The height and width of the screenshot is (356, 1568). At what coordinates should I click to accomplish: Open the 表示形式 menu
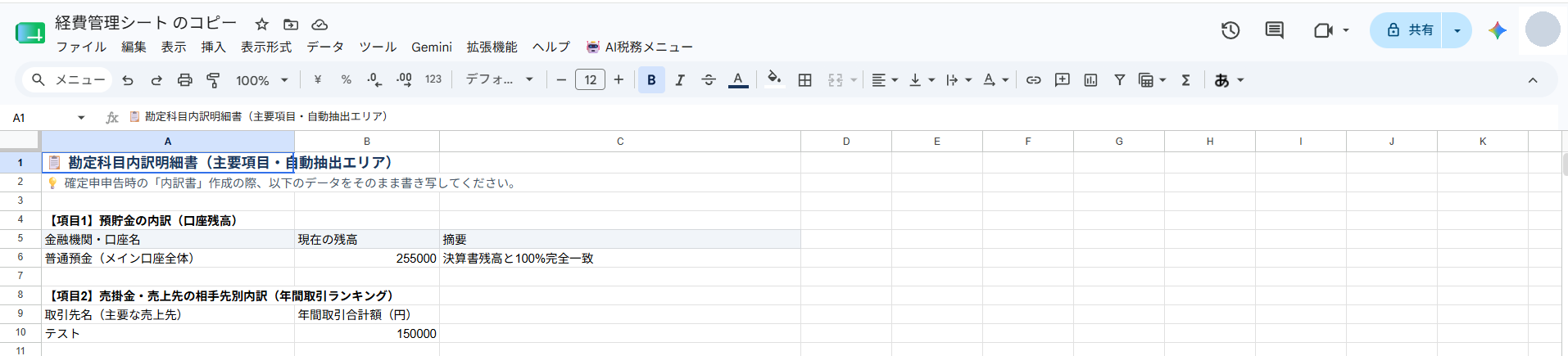coord(266,47)
